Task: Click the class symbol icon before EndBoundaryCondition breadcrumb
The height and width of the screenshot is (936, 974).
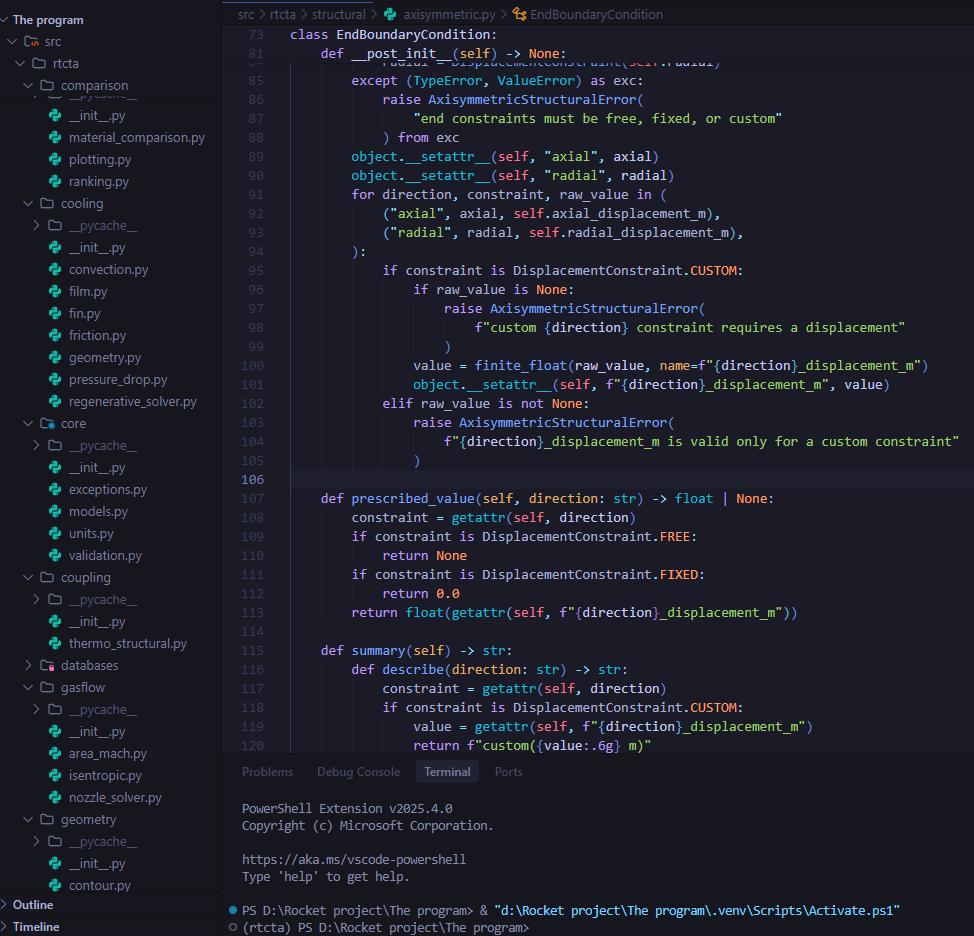Action: 519,14
